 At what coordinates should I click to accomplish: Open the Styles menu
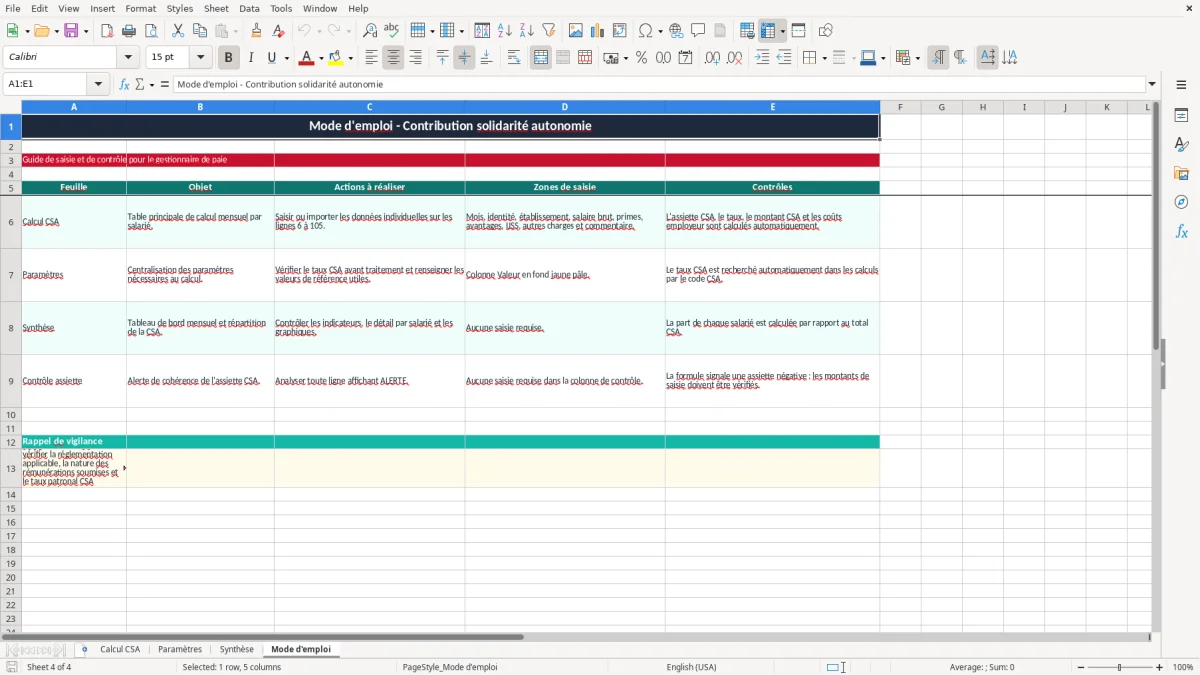(180, 8)
